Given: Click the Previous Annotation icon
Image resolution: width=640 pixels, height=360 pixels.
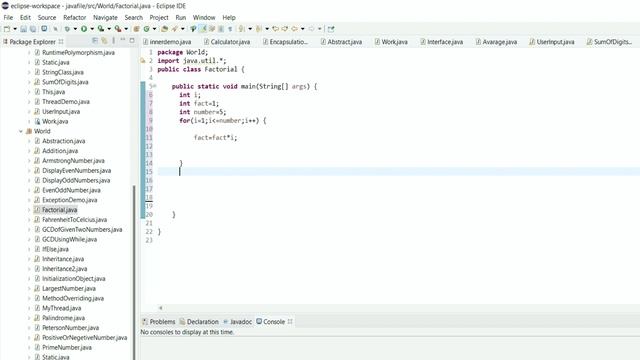Looking at the screenshot, I should 259,29.
